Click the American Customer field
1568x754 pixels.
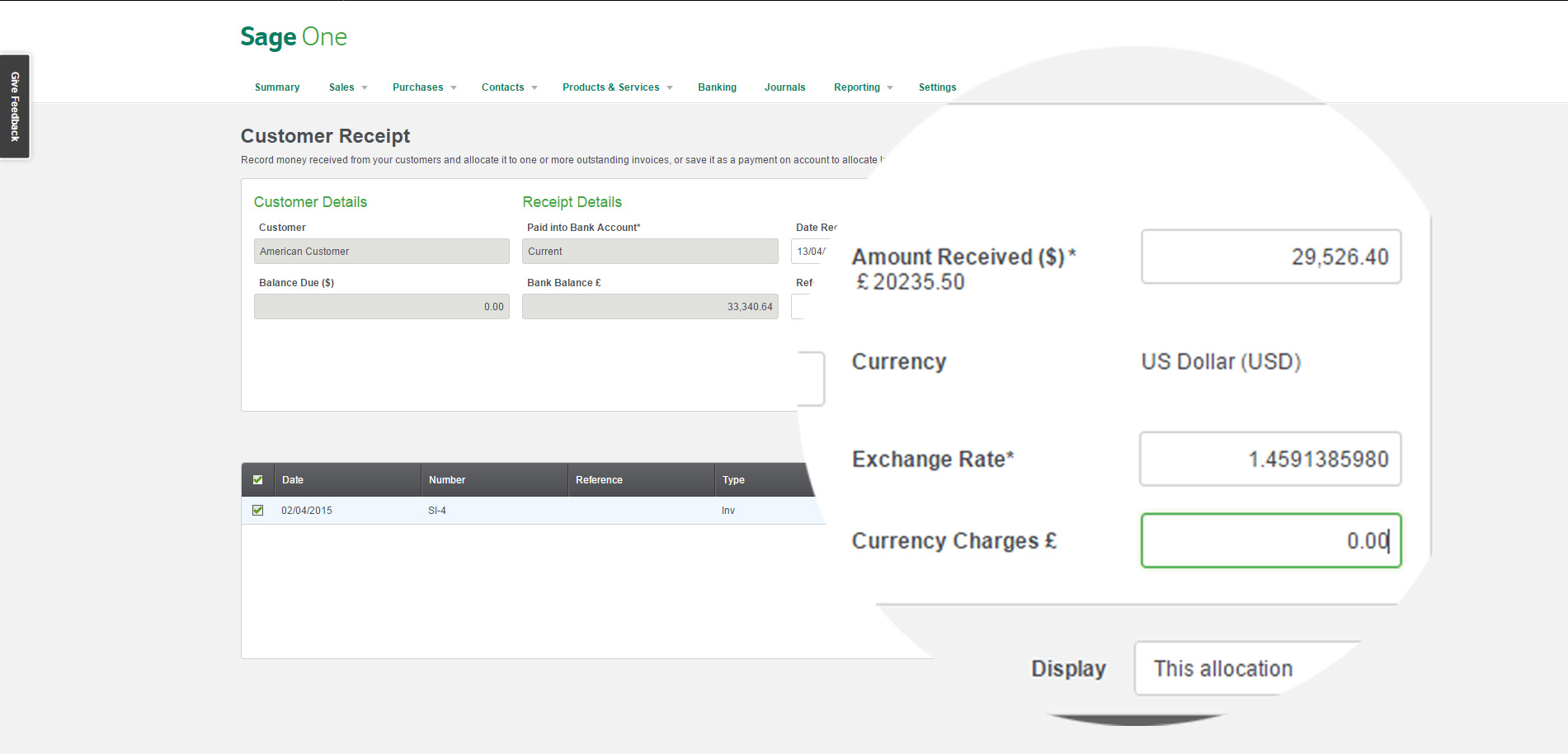click(381, 251)
